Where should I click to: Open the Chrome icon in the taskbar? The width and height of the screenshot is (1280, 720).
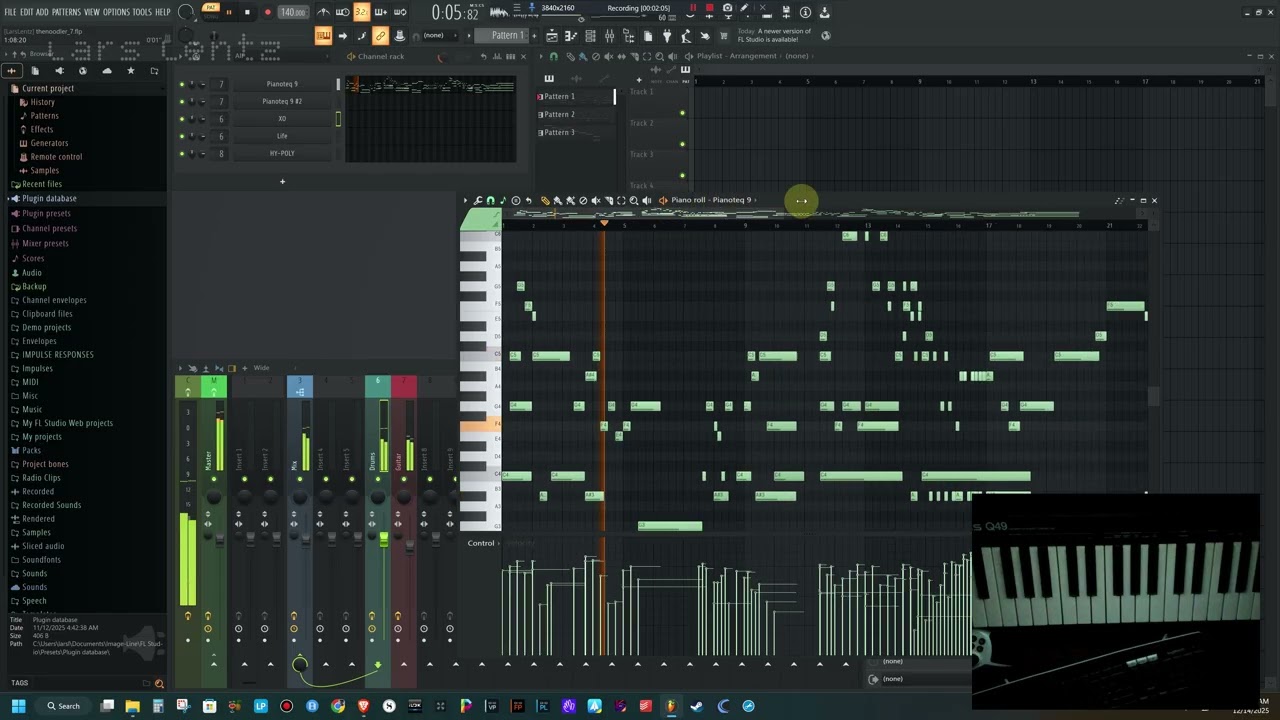tap(338, 706)
